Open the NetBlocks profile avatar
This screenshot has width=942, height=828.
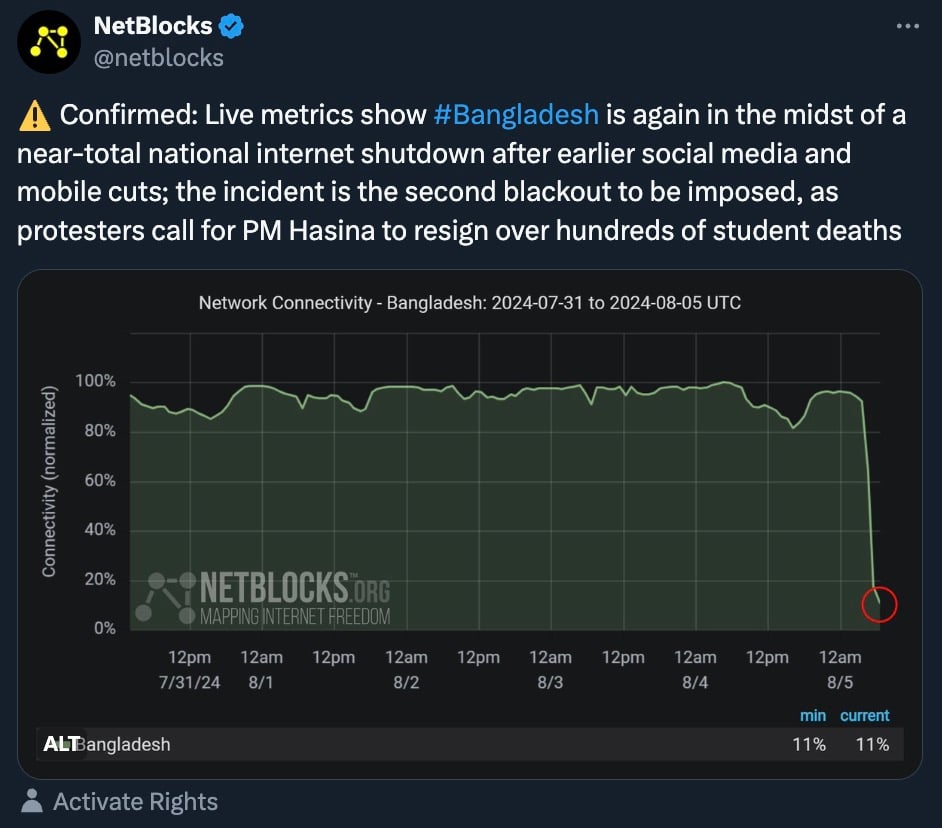coord(49,41)
